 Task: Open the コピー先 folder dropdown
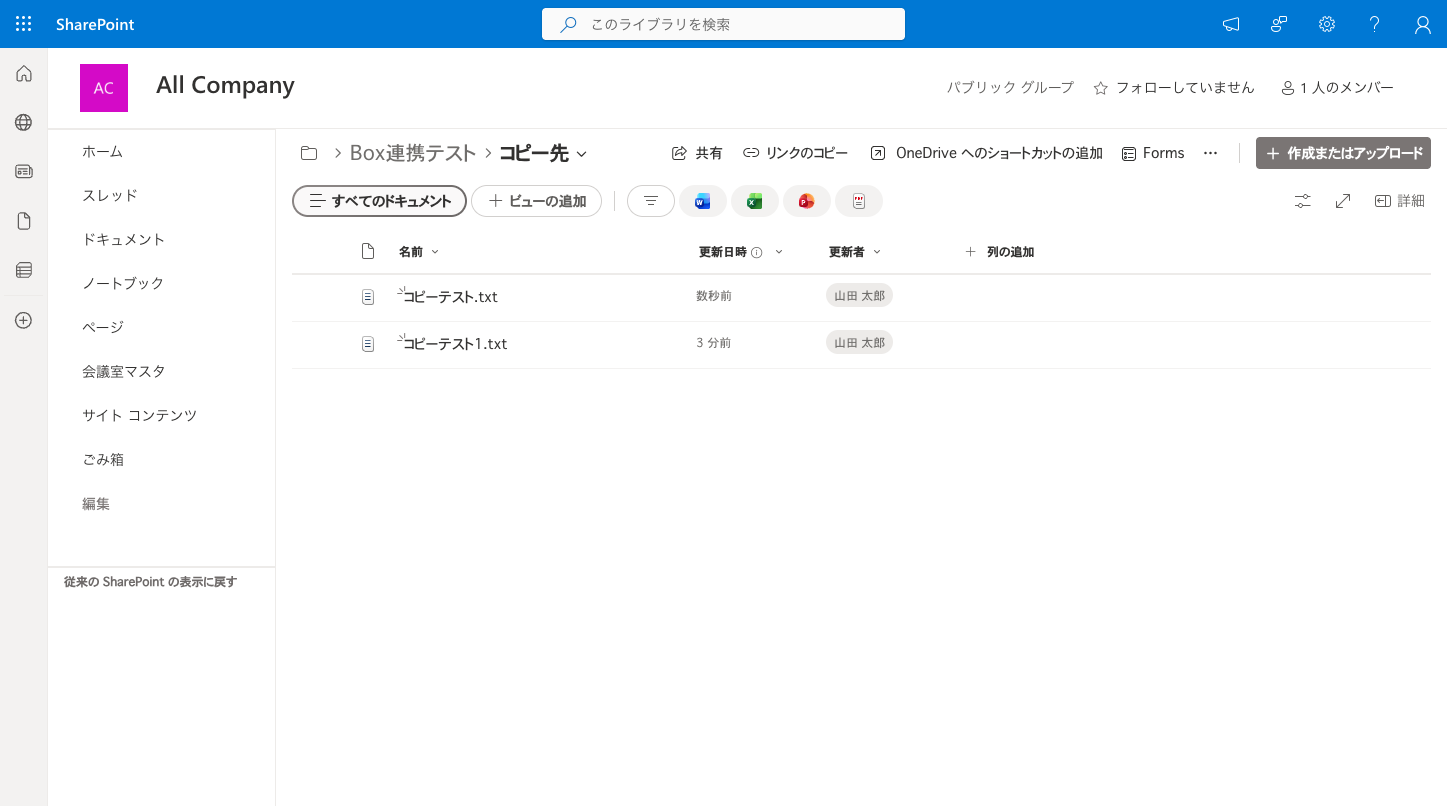pos(582,154)
